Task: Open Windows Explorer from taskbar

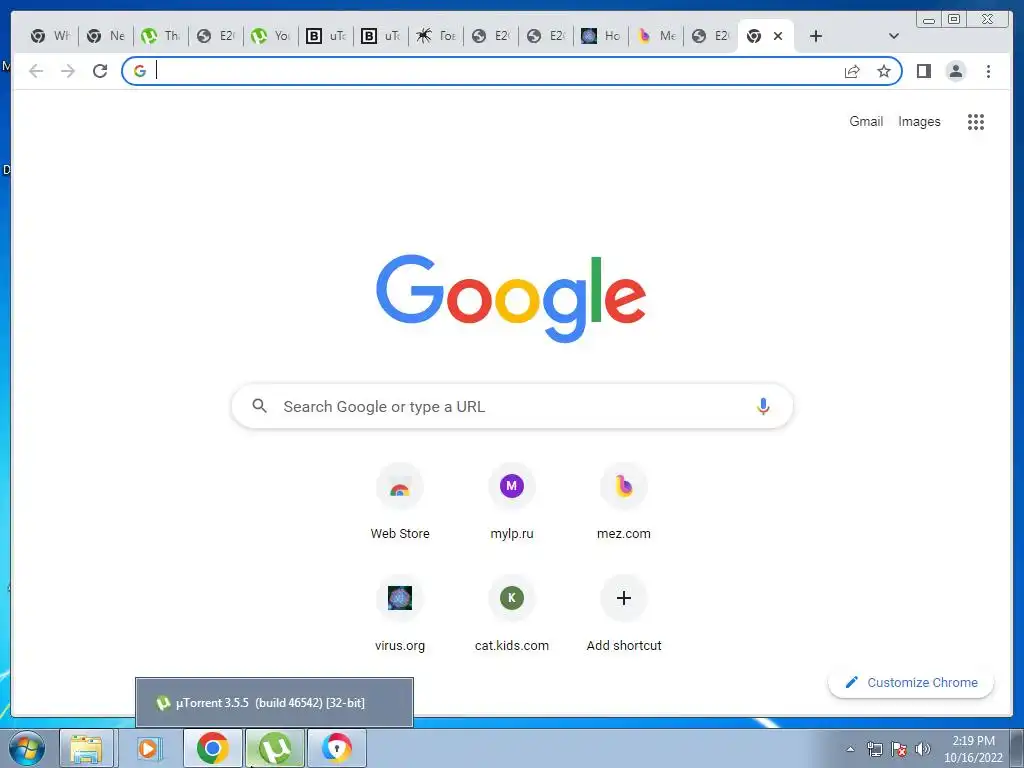Action: (86, 748)
